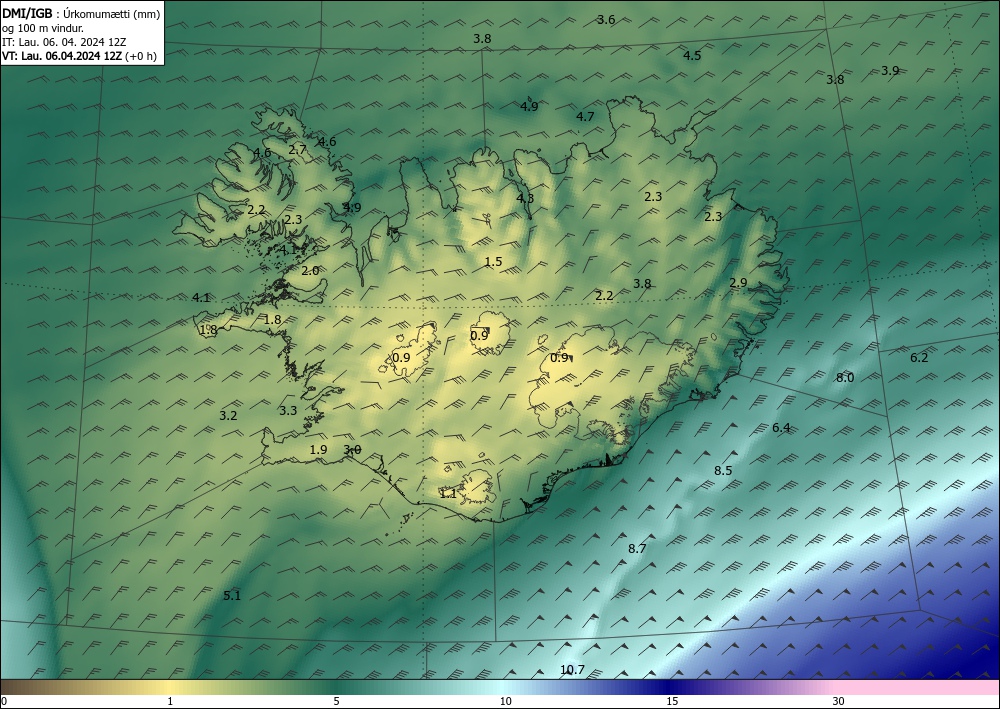This screenshot has height=709, width=1000.
Task: Click the 2.9 value near the east coast
Action: [738, 283]
